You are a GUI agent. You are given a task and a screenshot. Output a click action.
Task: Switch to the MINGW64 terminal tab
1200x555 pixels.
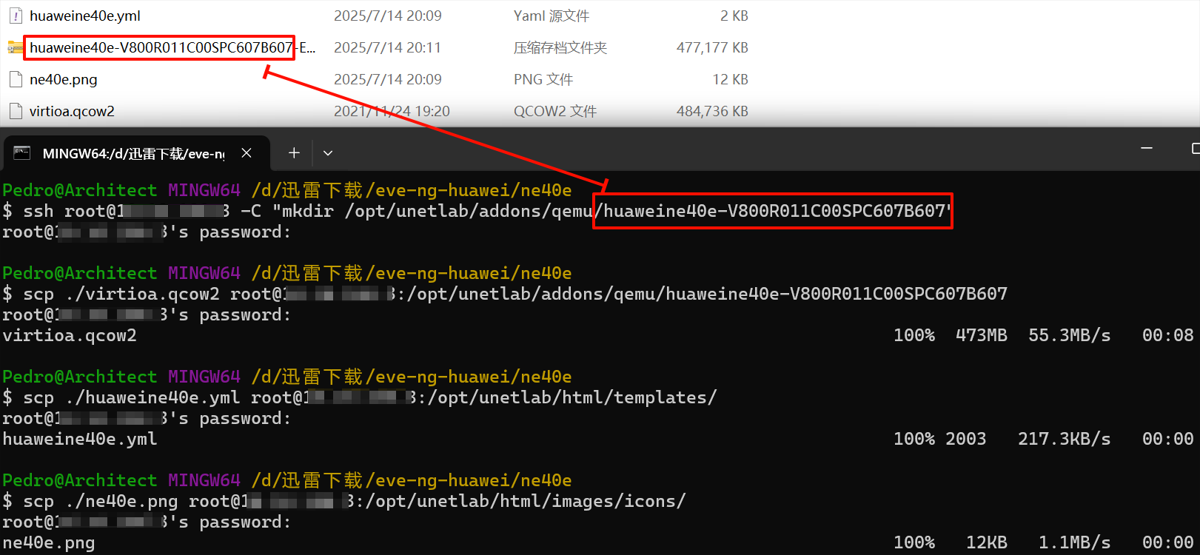[x=137, y=153]
